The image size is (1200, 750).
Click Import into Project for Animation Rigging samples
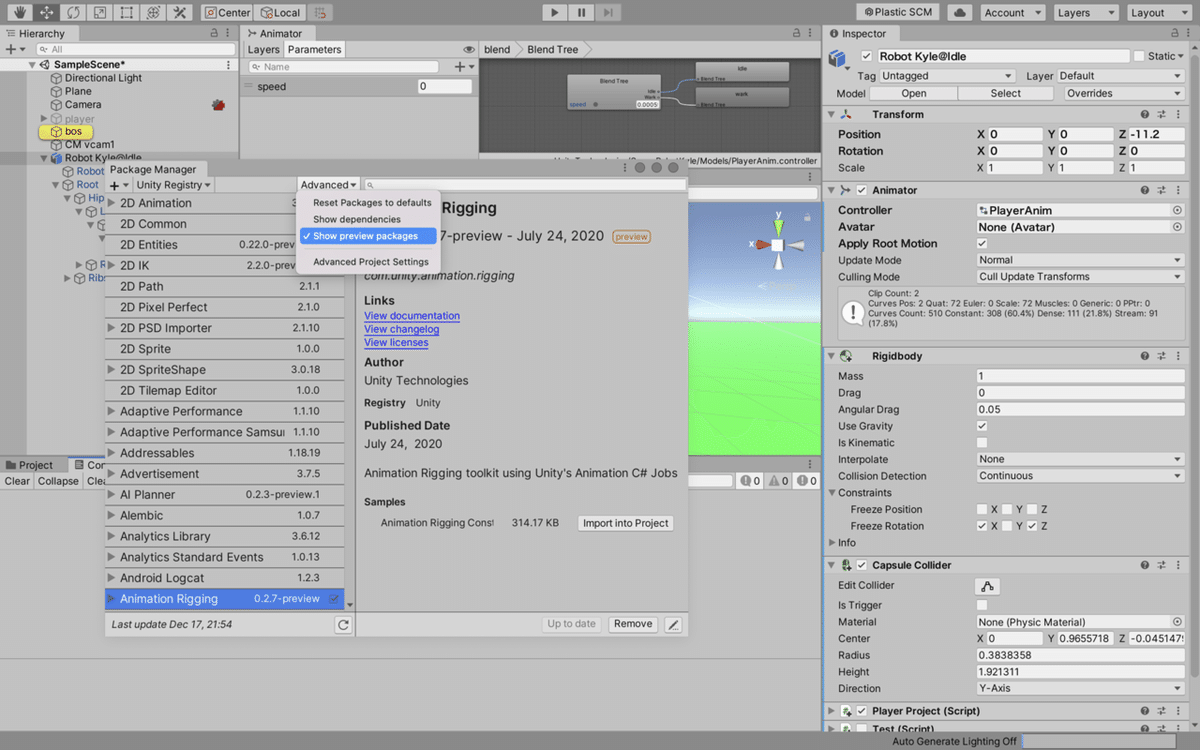click(x=625, y=522)
